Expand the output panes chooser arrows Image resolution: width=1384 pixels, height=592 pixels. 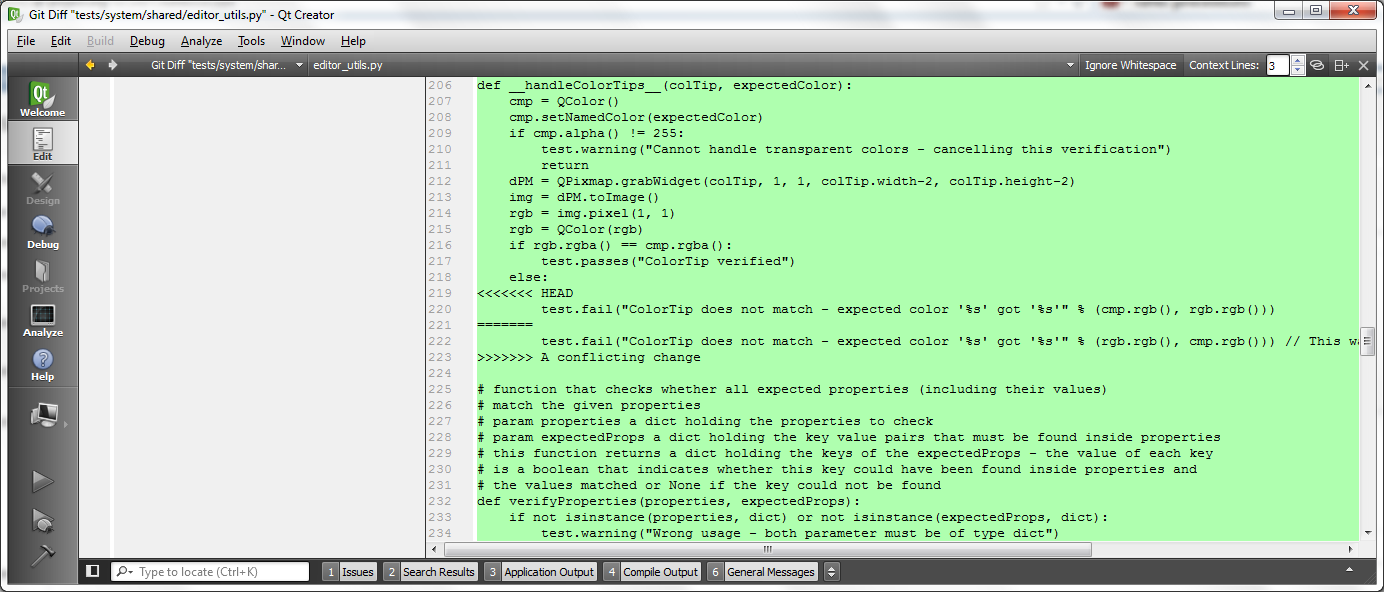click(x=831, y=572)
